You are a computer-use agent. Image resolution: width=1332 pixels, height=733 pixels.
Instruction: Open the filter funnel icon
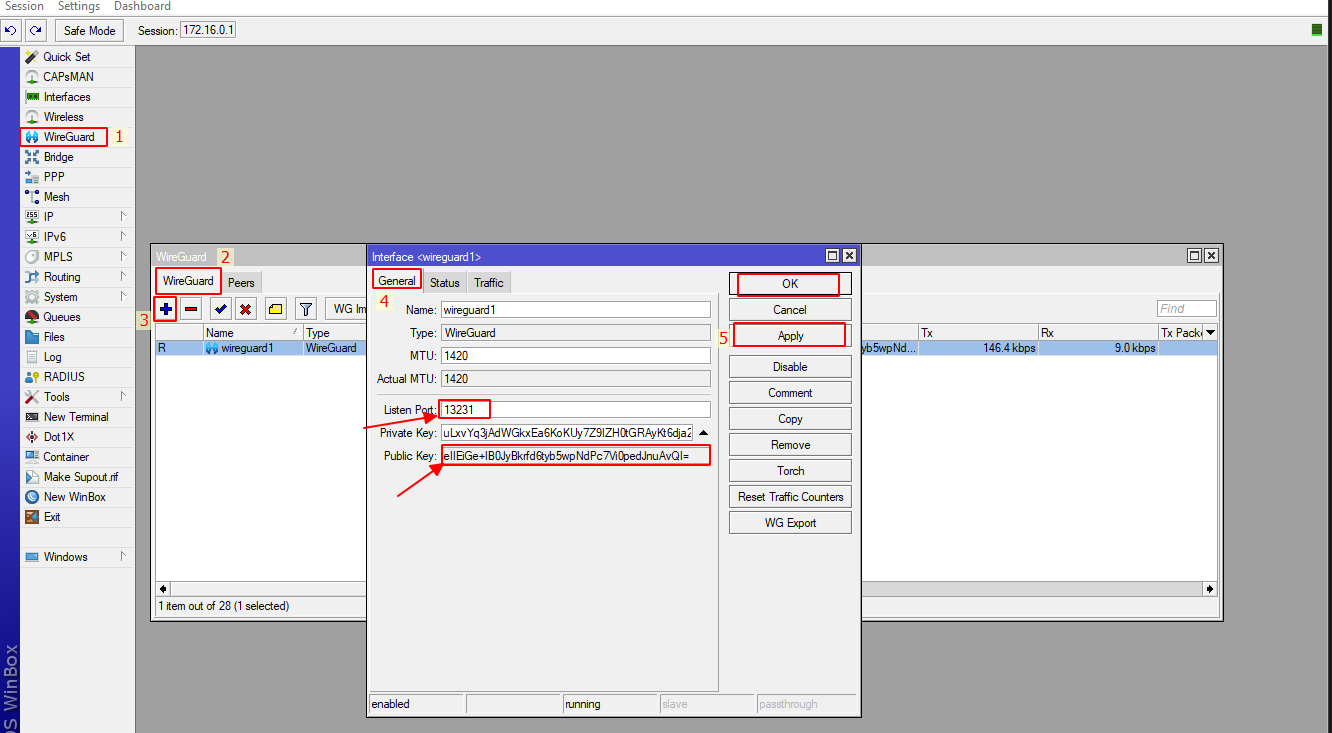pos(306,309)
